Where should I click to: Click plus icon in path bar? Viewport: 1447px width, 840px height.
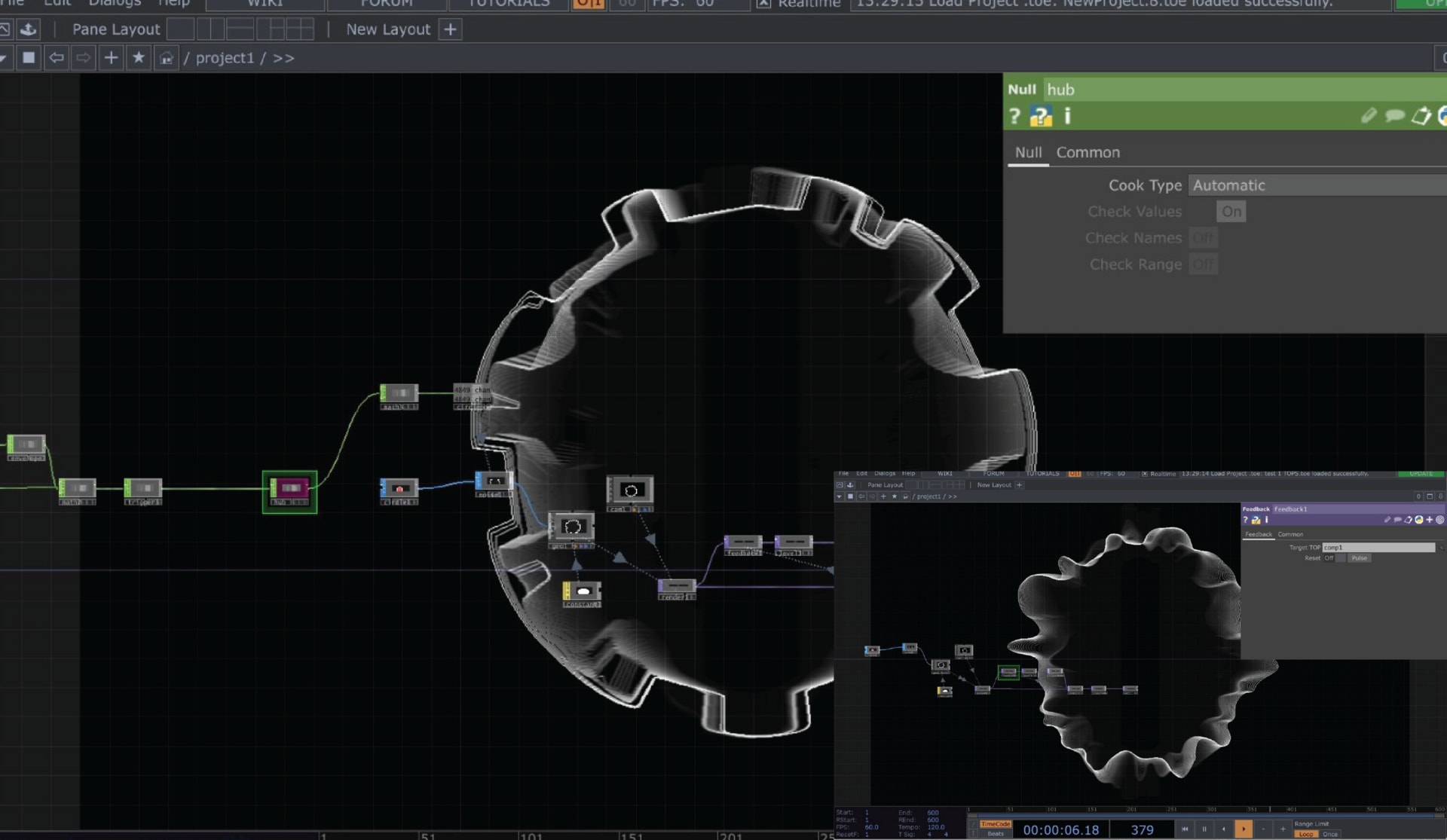(111, 57)
